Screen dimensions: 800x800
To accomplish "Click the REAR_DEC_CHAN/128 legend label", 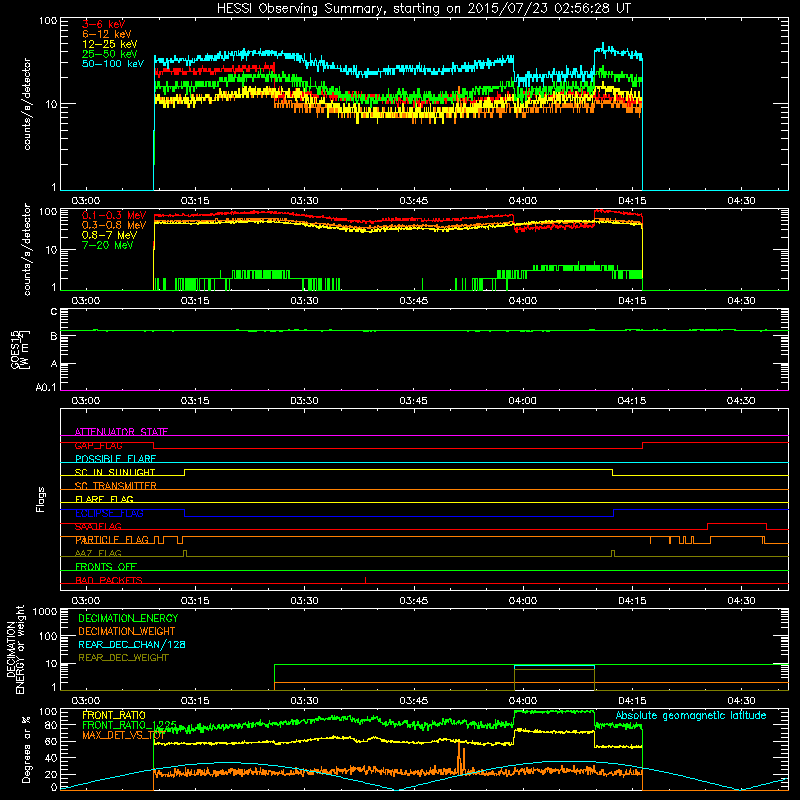I will point(132,644).
